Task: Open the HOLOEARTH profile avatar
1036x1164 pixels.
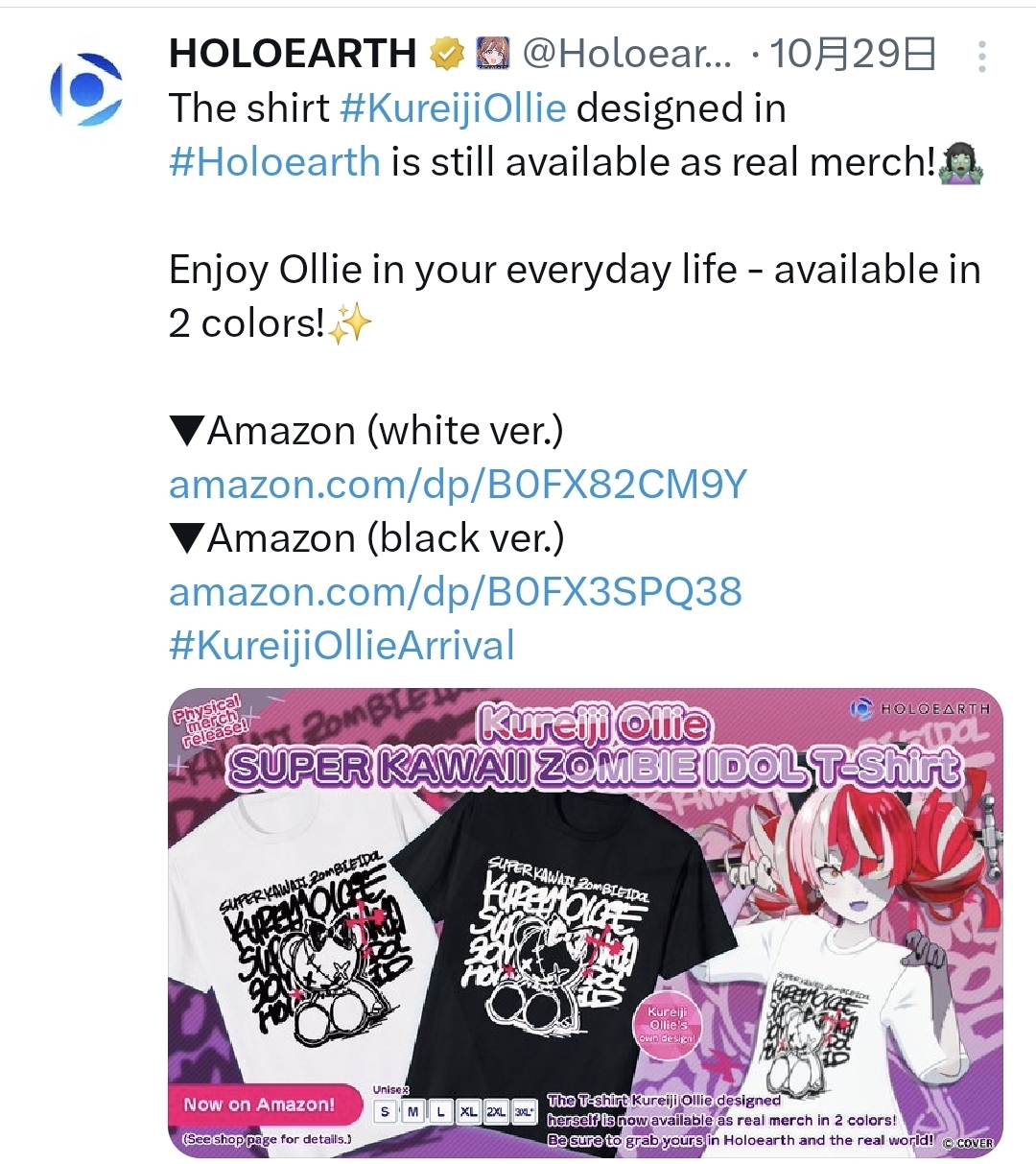Action: click(x=86, y=88)
